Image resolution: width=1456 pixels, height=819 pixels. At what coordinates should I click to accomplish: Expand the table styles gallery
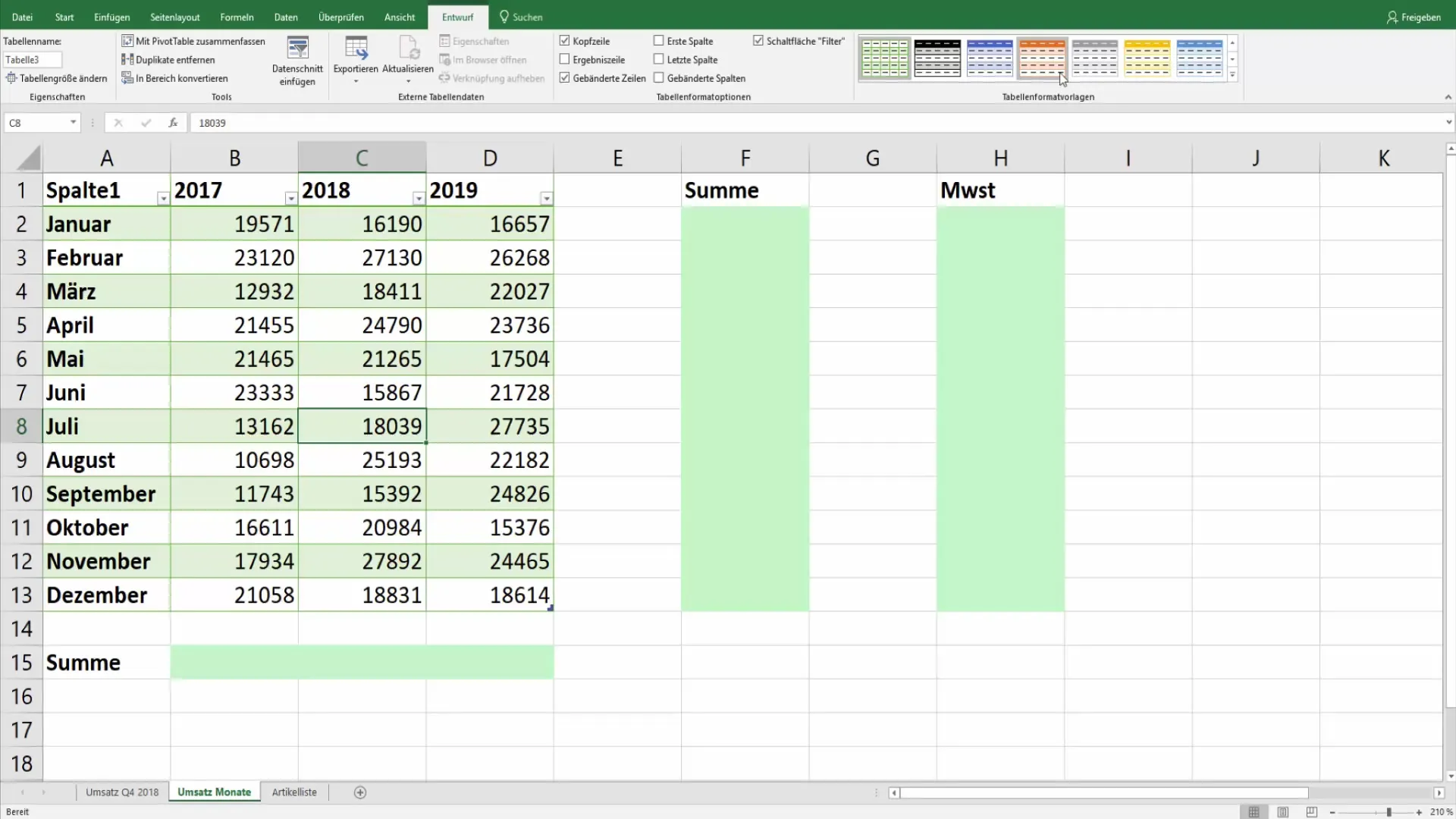point(1233,75)
